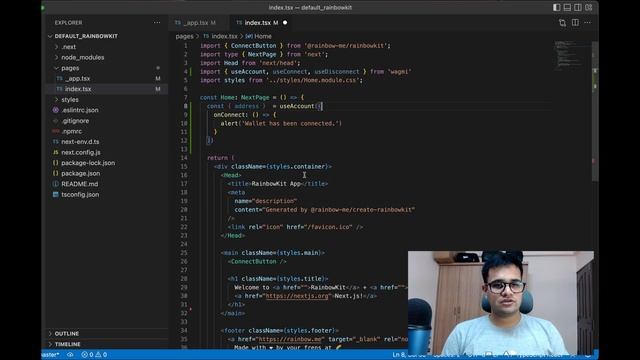Open tsconfig.json file
This screenshot has width=640, height=360.
[80, 195]
